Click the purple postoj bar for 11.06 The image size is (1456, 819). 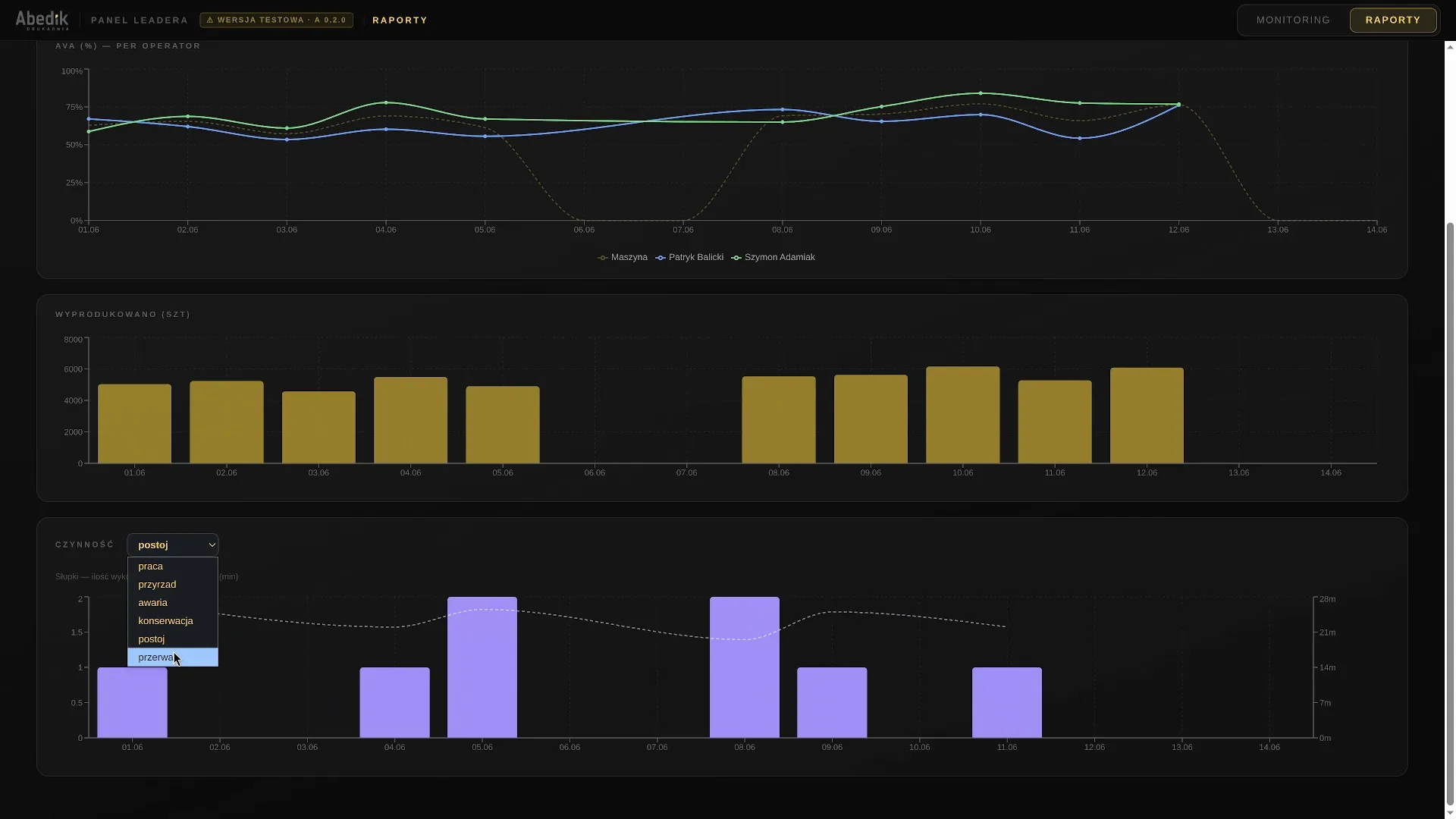[1007, 703]
